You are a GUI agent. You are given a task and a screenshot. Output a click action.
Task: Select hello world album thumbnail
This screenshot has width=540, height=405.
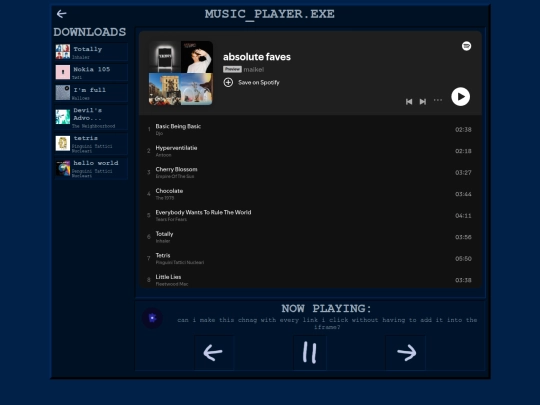point(63,168)
